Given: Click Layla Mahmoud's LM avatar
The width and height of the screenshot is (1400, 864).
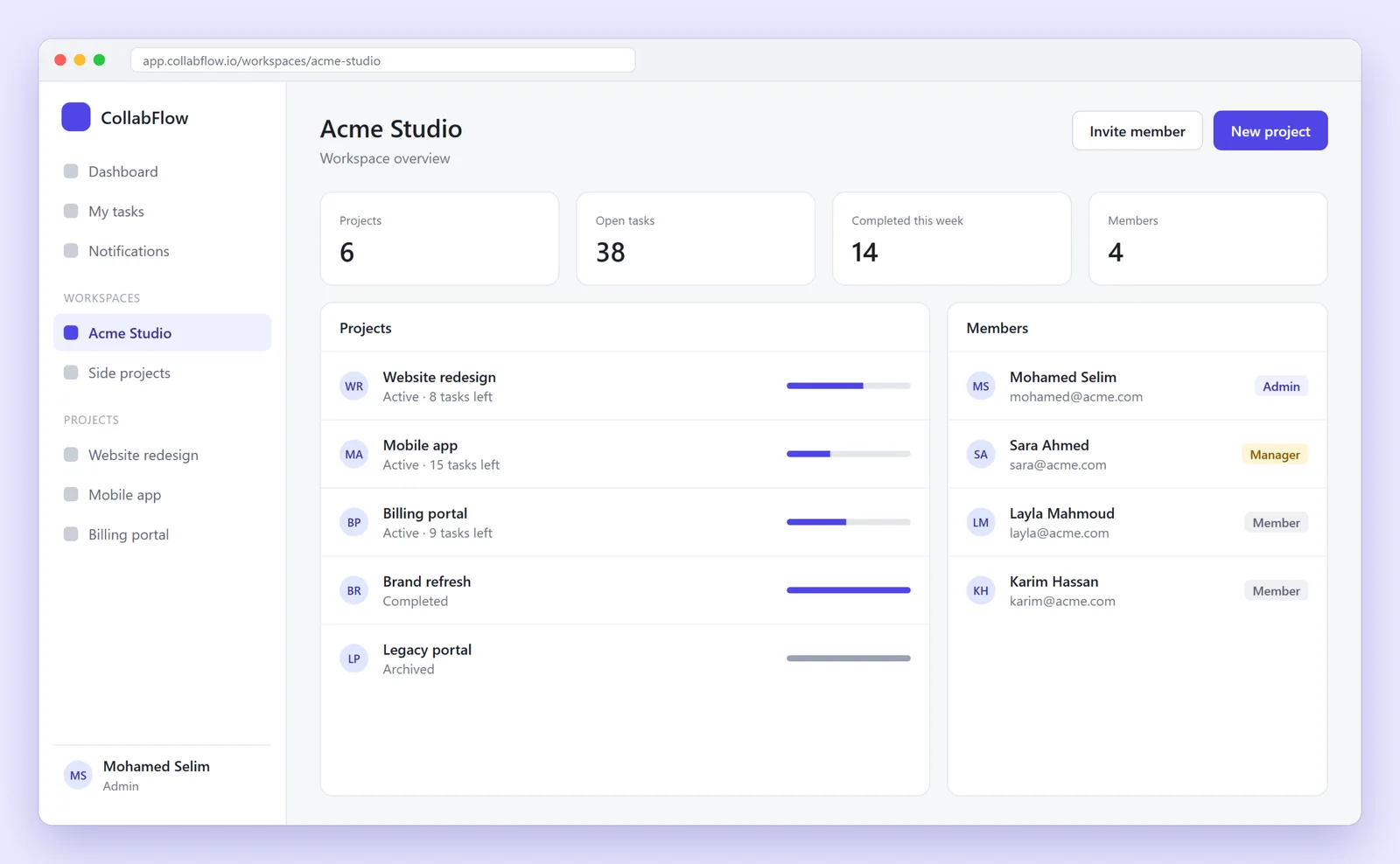Looking at the screenshot, I should (x=981, y=522).
